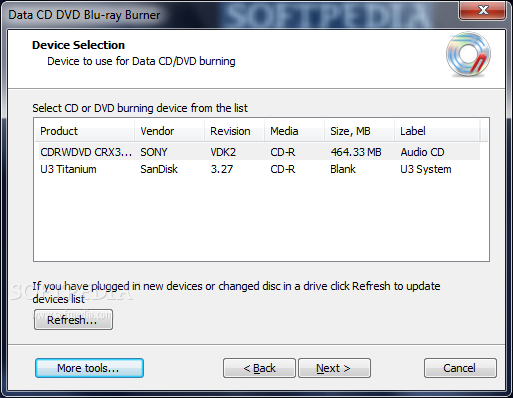Cancel the device selection wizard

[460, 368]
